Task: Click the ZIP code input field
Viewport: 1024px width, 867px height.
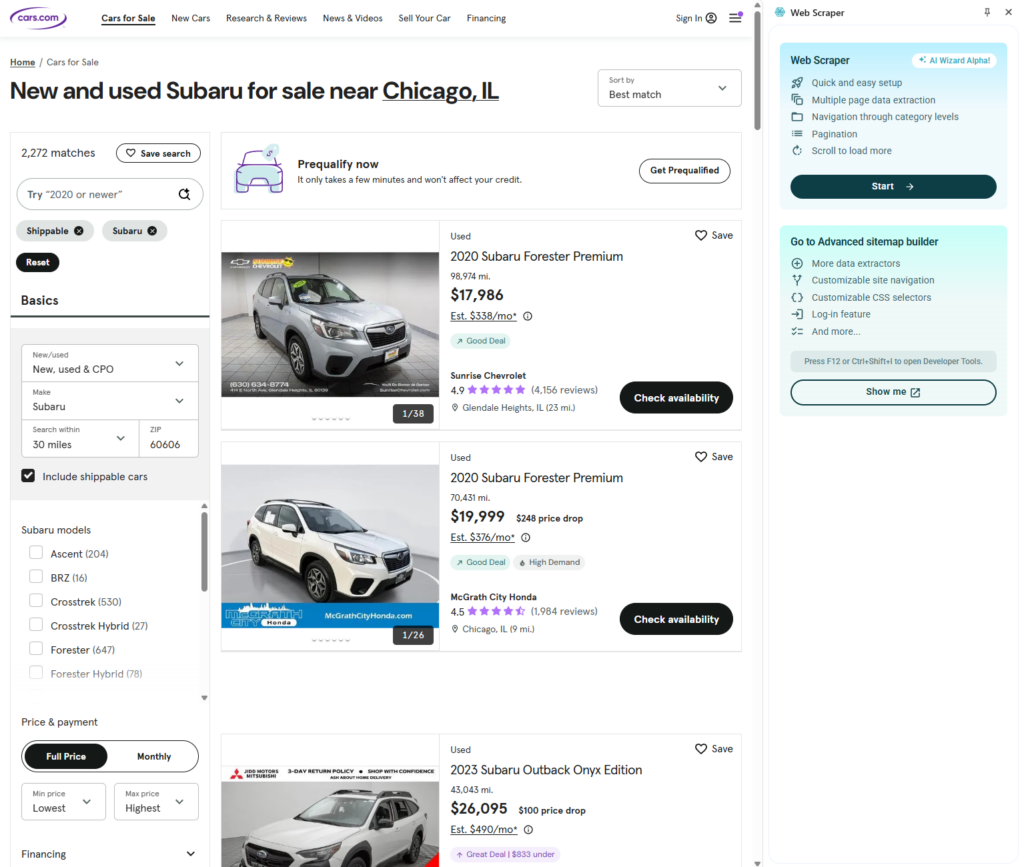Action: (x=170, y=444)
